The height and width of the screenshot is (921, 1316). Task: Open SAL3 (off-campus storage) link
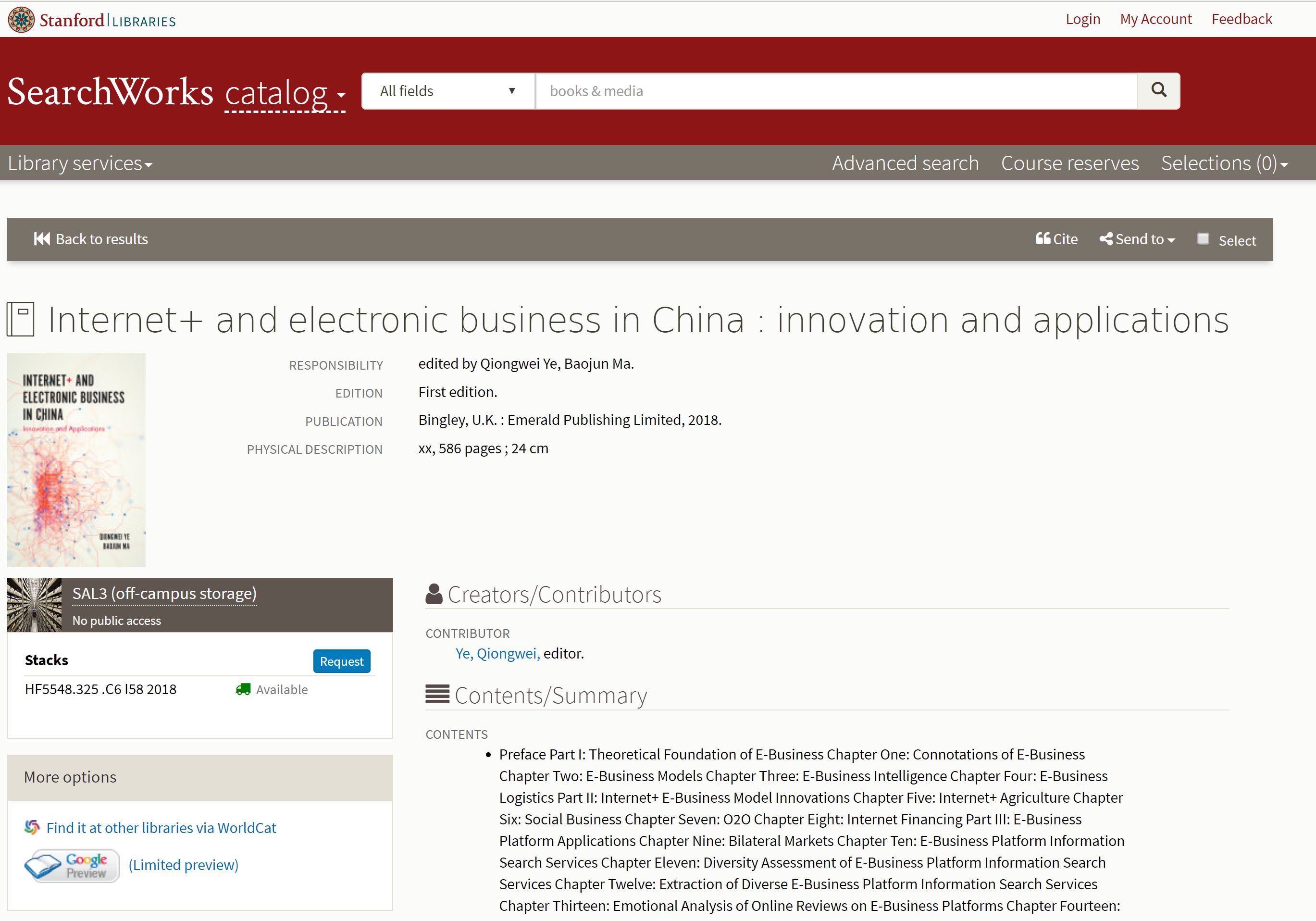(164, 594)
